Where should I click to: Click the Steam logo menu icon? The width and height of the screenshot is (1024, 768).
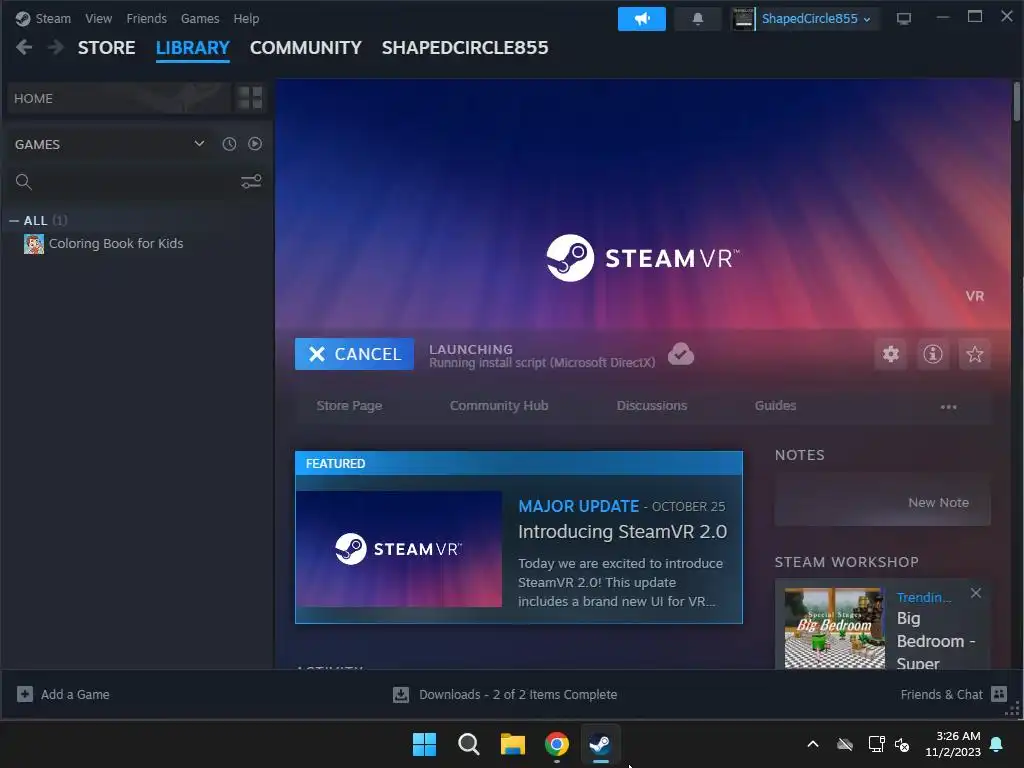point(23,19)
